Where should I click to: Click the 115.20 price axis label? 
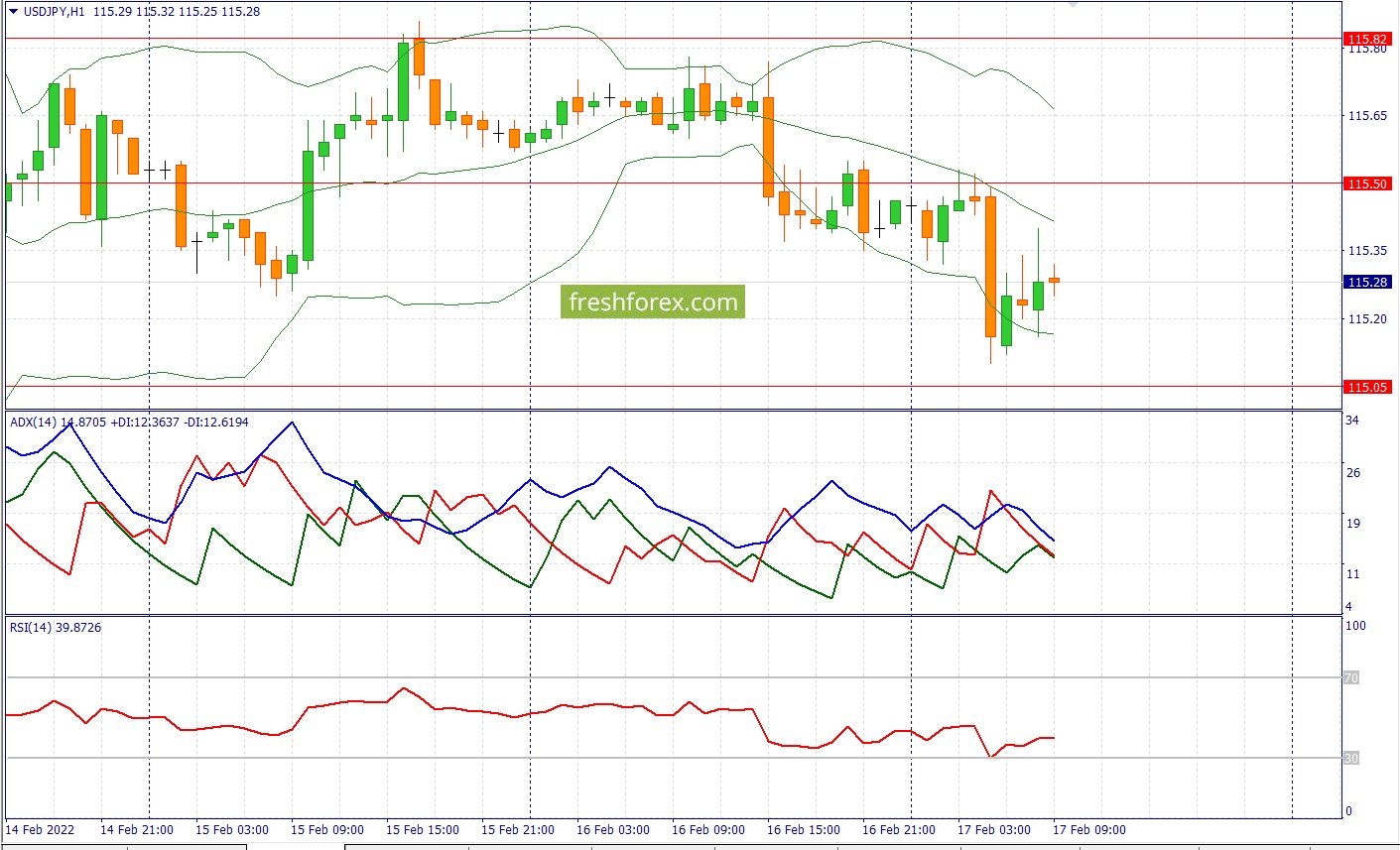click(x=1367, y=319)
